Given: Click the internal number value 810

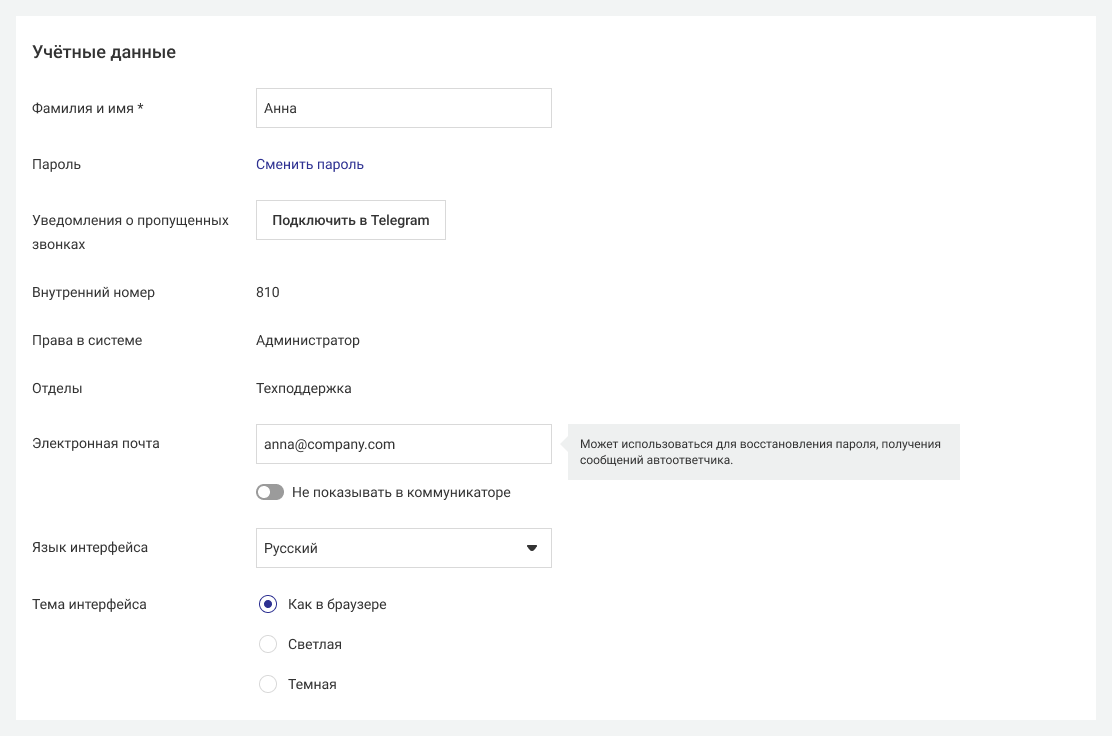Looking at the screenshot, I should [x=268, y=292].
